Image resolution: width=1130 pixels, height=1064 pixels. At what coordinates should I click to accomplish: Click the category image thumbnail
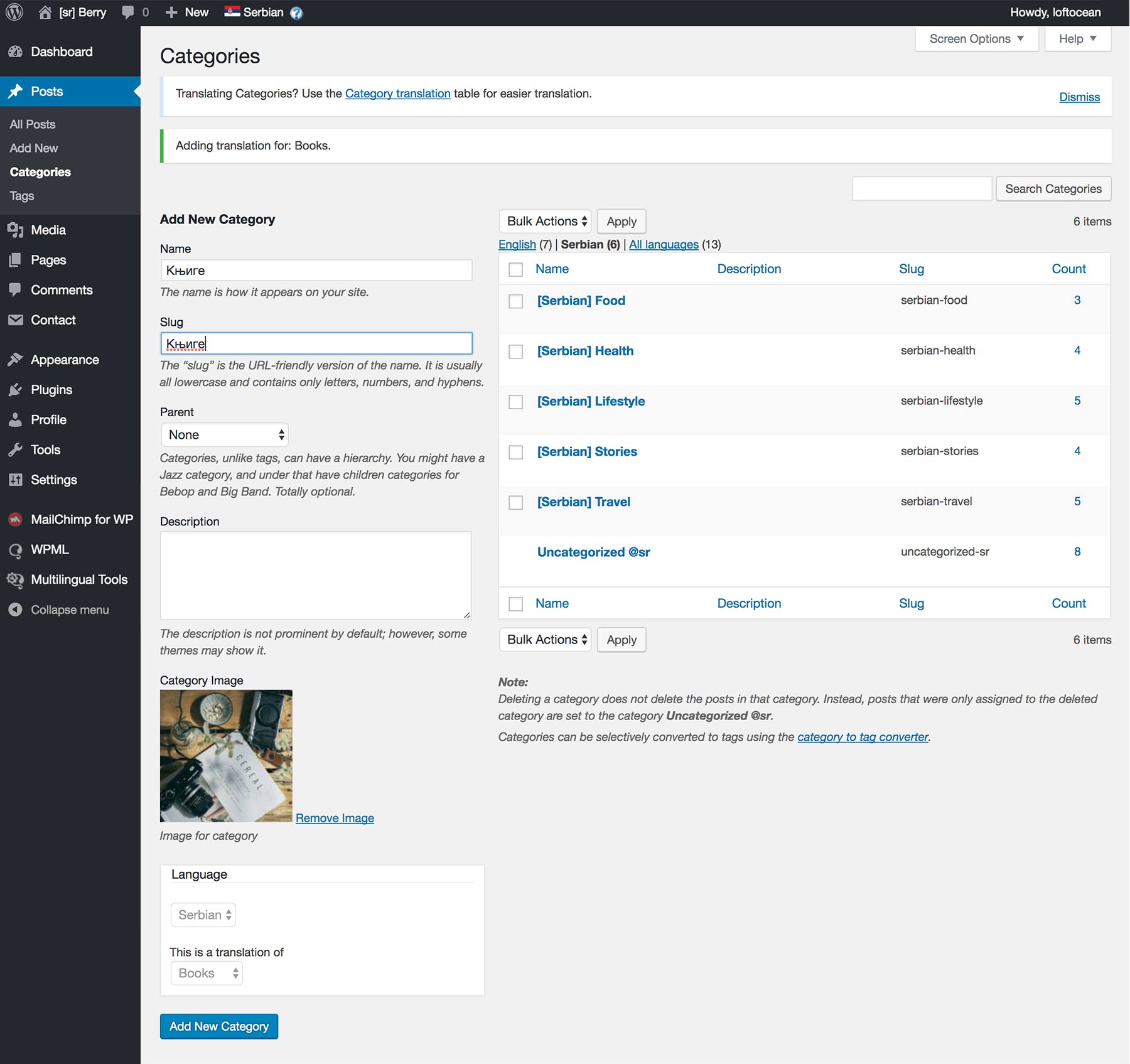click(x=226, y=756)
